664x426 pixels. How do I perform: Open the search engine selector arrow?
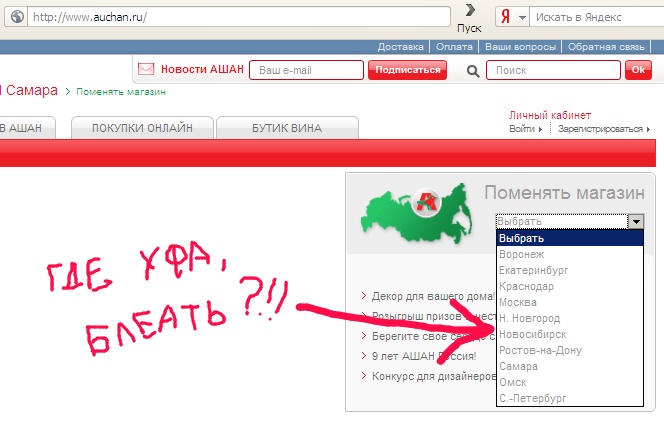coord(522,17)
